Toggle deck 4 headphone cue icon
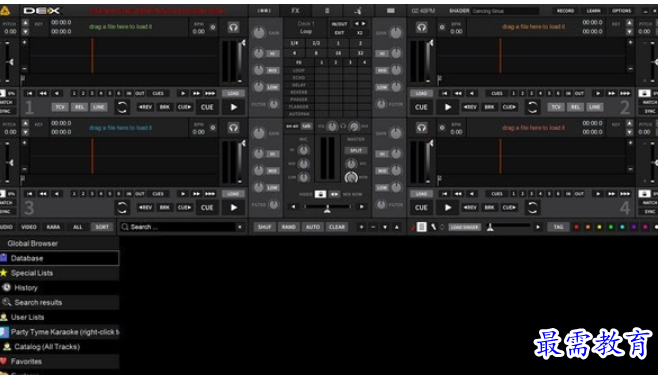Viewport: 658px width, 375px height. [422, 128]
